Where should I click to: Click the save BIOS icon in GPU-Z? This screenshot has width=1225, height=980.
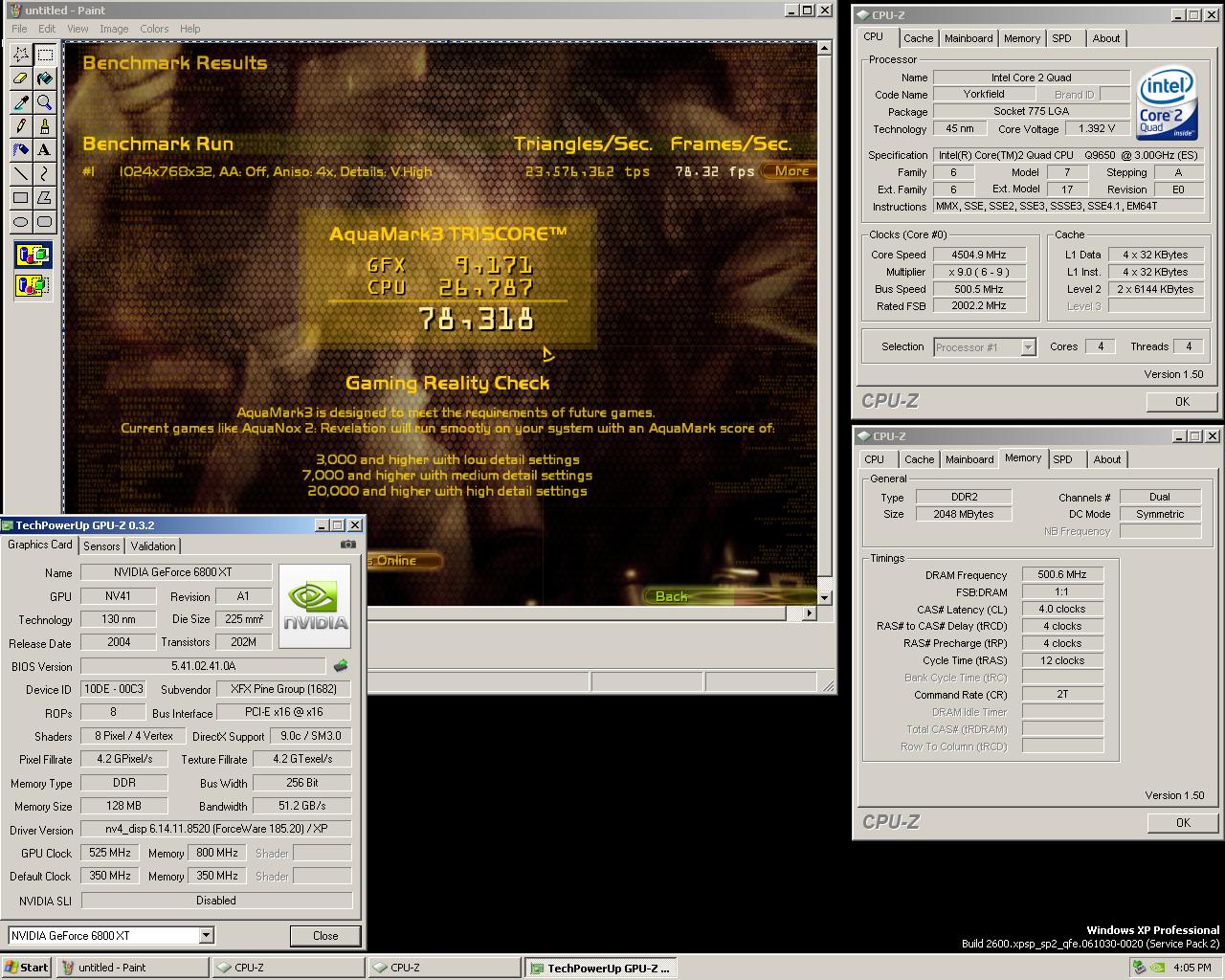pos(341,666)
